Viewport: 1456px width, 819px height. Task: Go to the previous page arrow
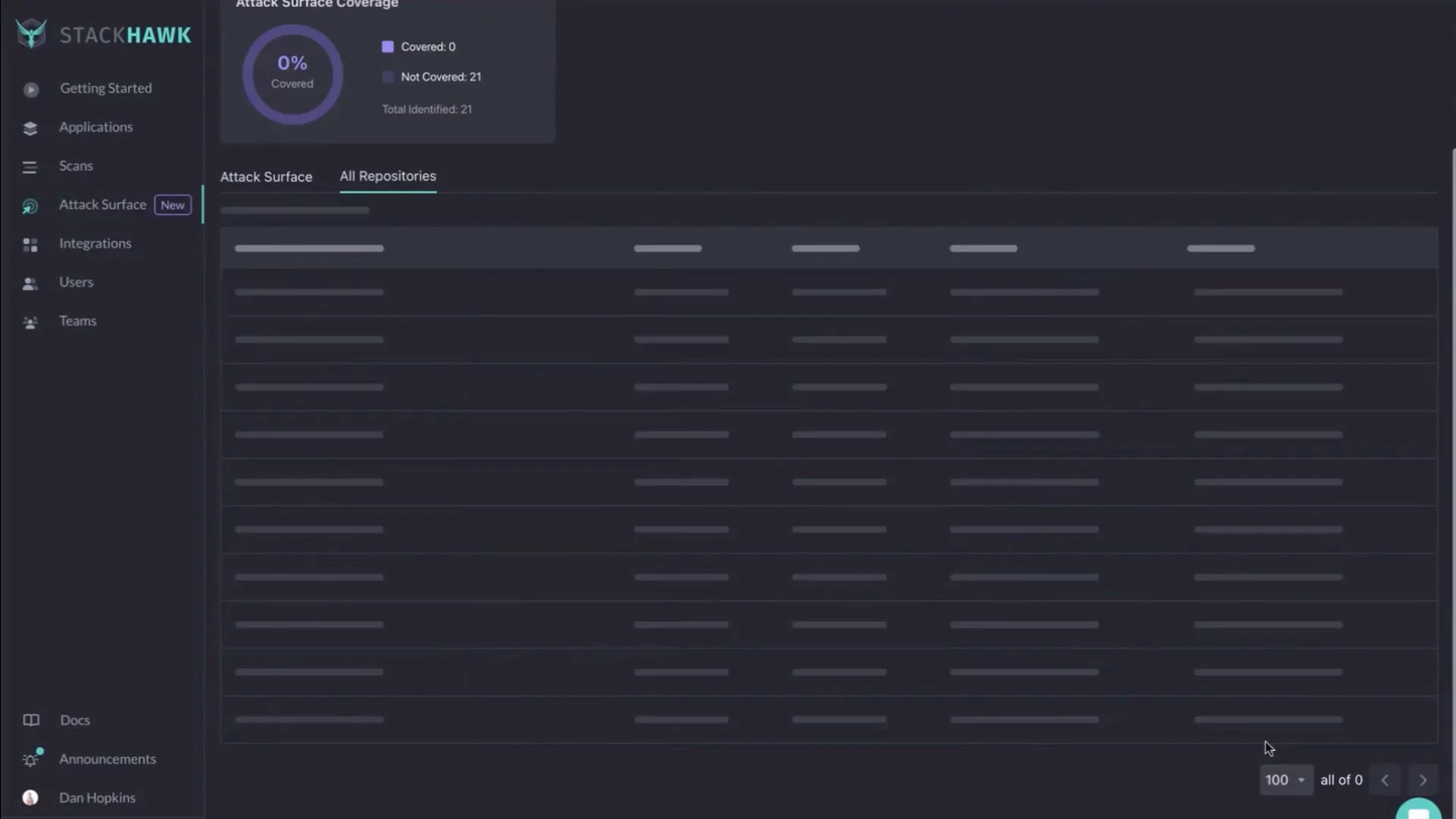click(x=1385, y=780)
